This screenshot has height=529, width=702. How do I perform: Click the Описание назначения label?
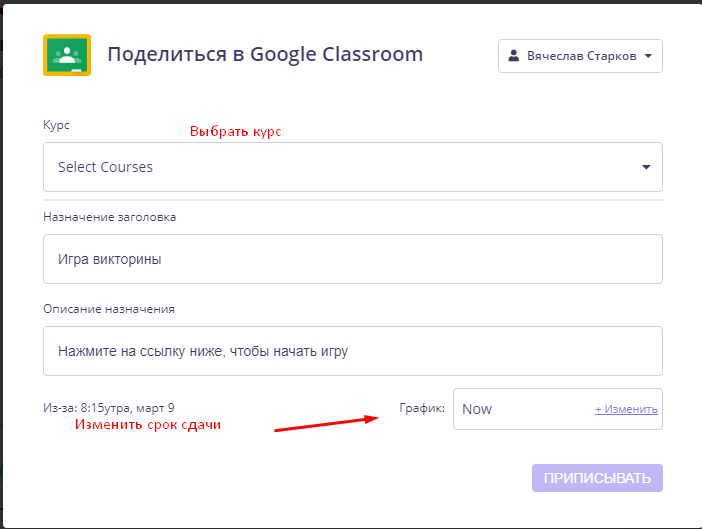(x=109, y=309)
